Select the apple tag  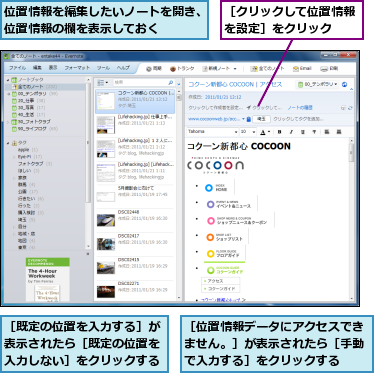pyautogui.click(x=28, y=150)
